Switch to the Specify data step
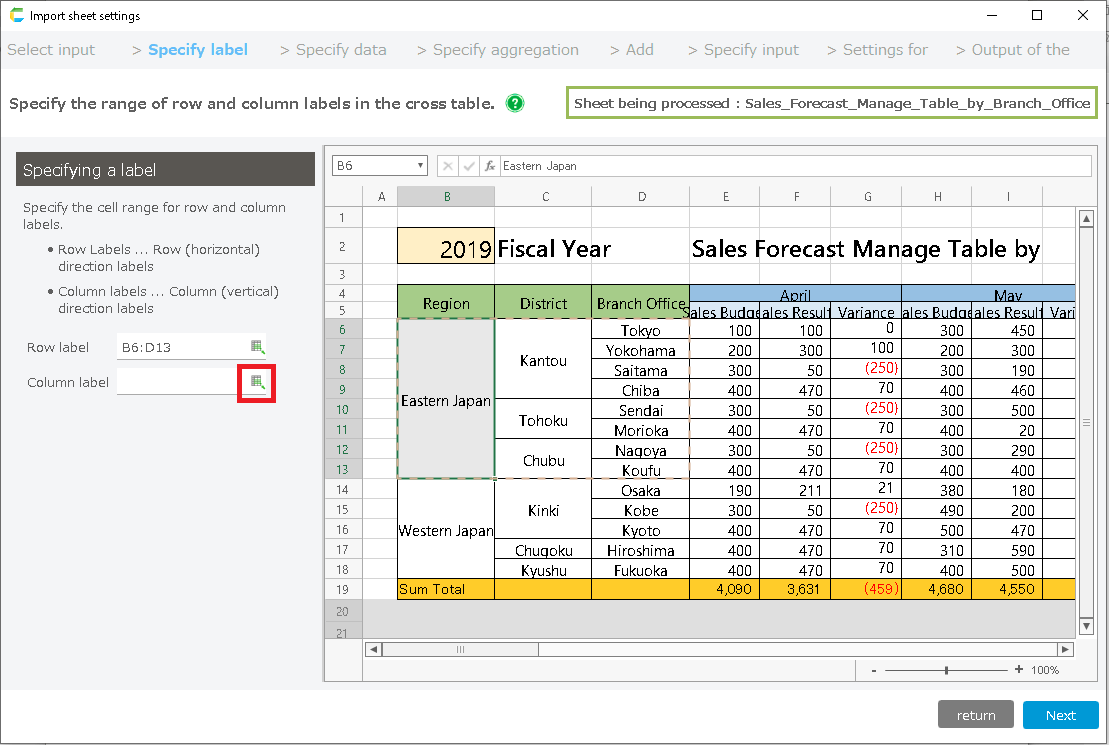 341,50
